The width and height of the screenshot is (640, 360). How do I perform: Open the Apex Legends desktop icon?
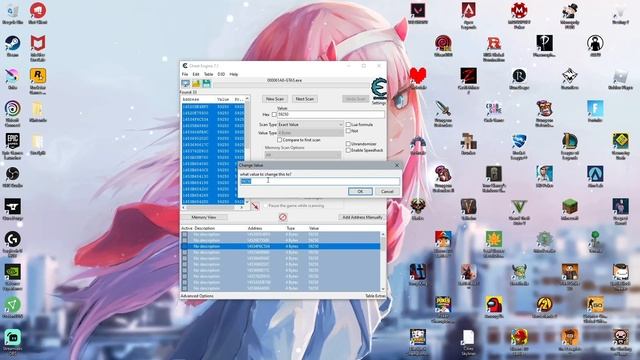(x=468, y=11)
